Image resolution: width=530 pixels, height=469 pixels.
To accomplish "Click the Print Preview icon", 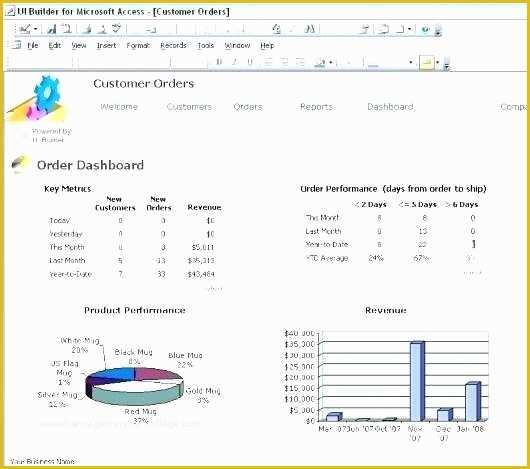I will pyautogui.click(x=102, y=29).
